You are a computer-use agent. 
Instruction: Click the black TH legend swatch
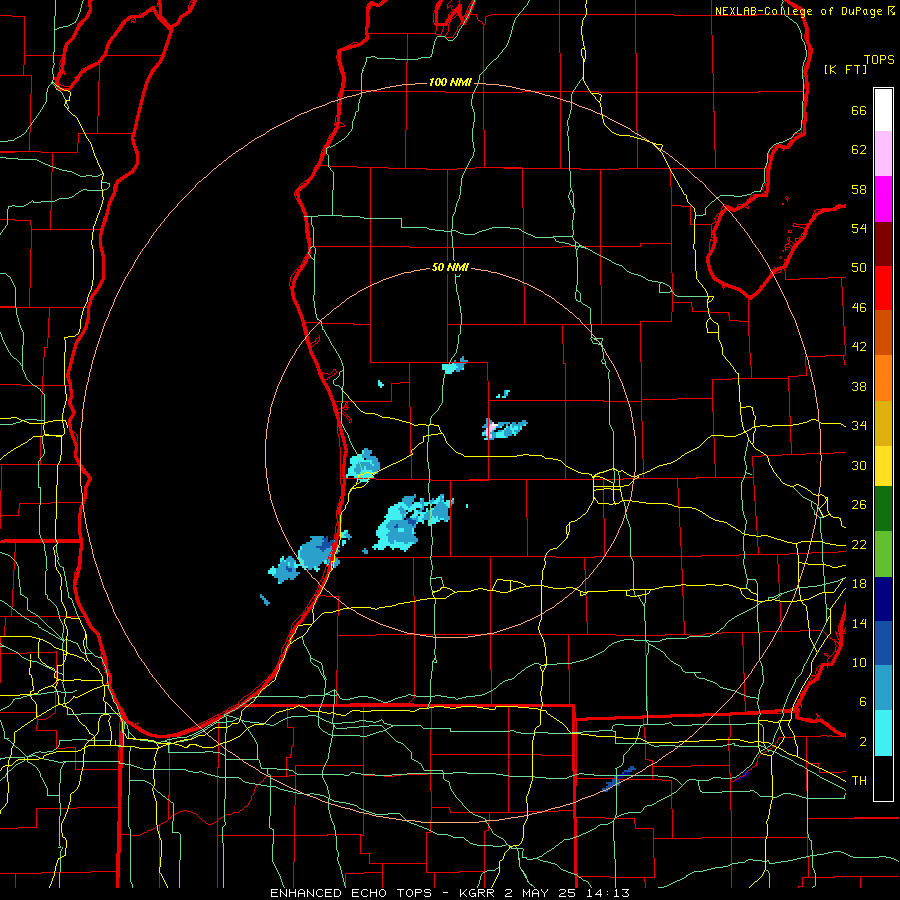[x=883, y=778]
